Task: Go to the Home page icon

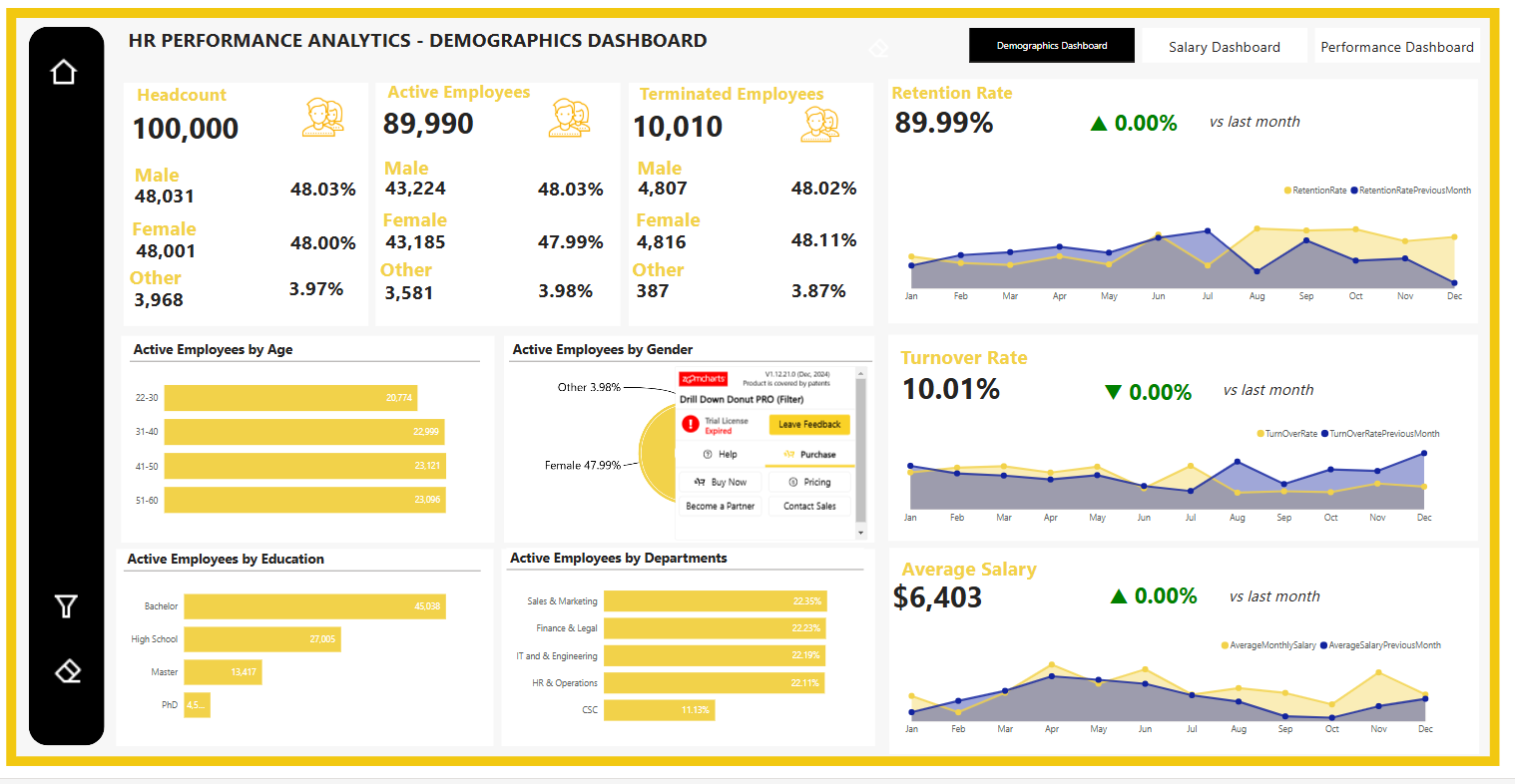Action: [x=64, y=72]
